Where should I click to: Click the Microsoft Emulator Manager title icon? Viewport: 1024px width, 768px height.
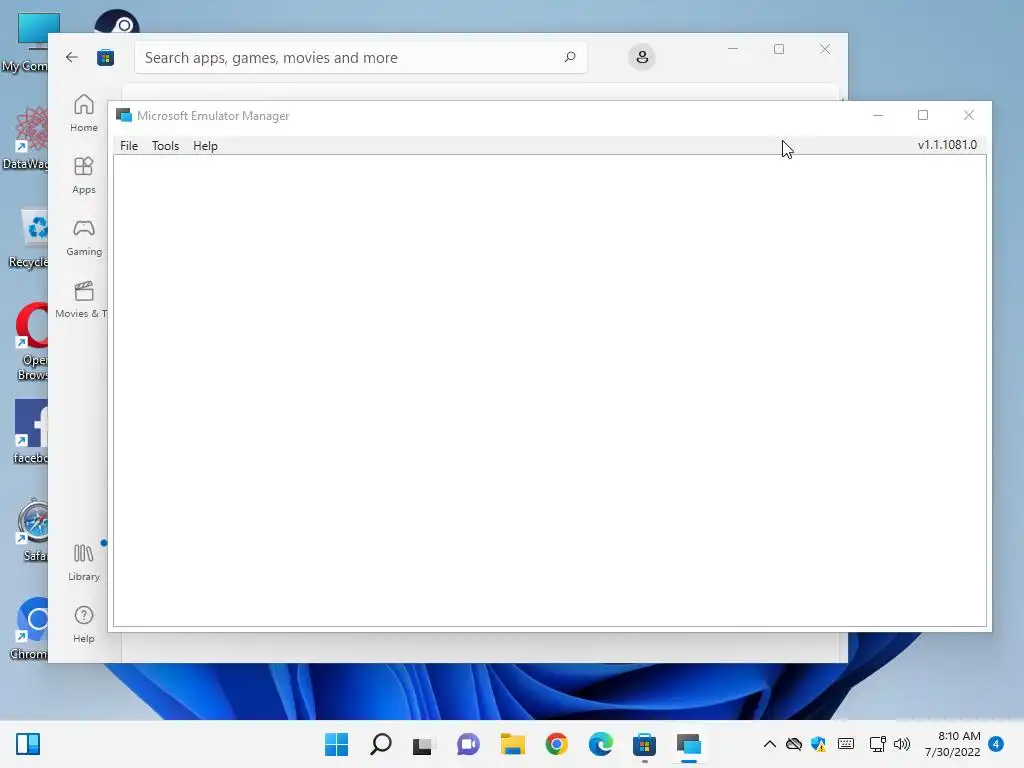(123, 116)
